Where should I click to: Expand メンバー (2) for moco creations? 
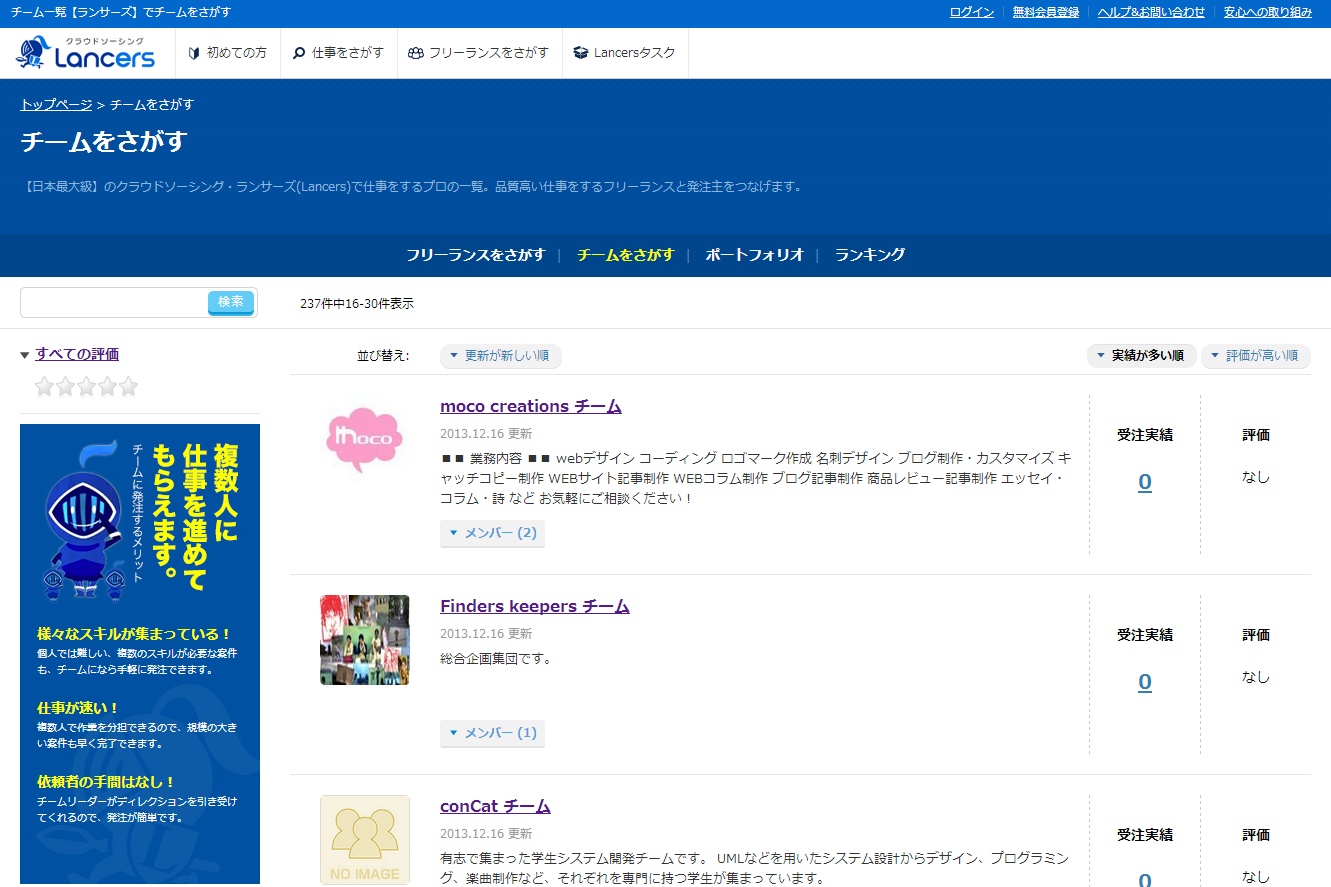(x=492, y=533)
